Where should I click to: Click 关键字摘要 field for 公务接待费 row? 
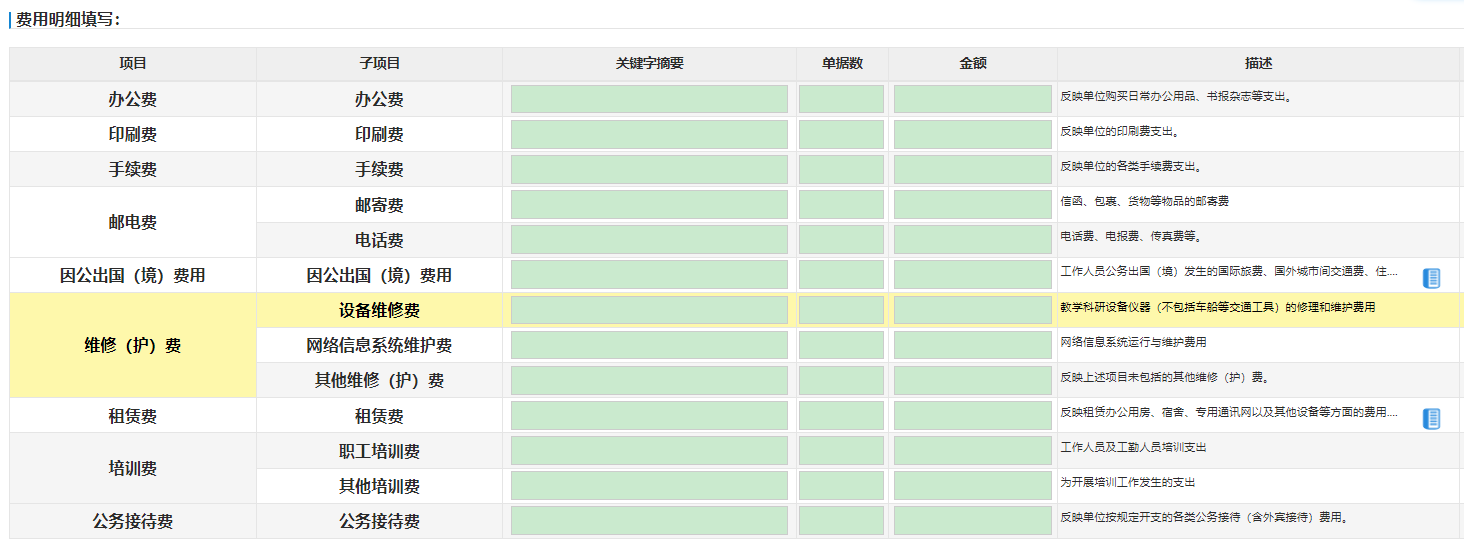[649, 521]
